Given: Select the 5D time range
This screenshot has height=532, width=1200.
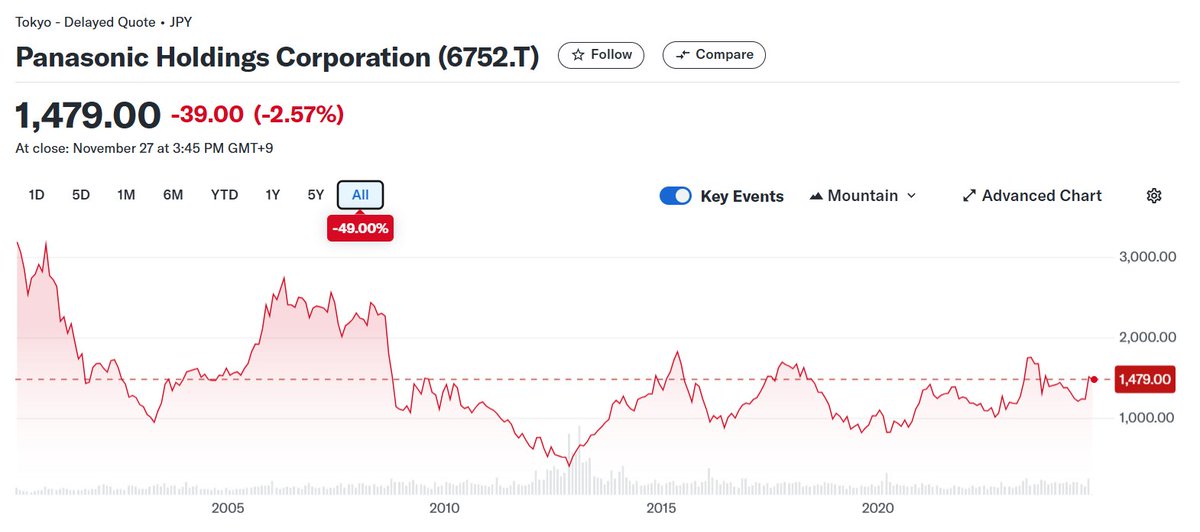Looking at the screenshot, I should [81, 195].
